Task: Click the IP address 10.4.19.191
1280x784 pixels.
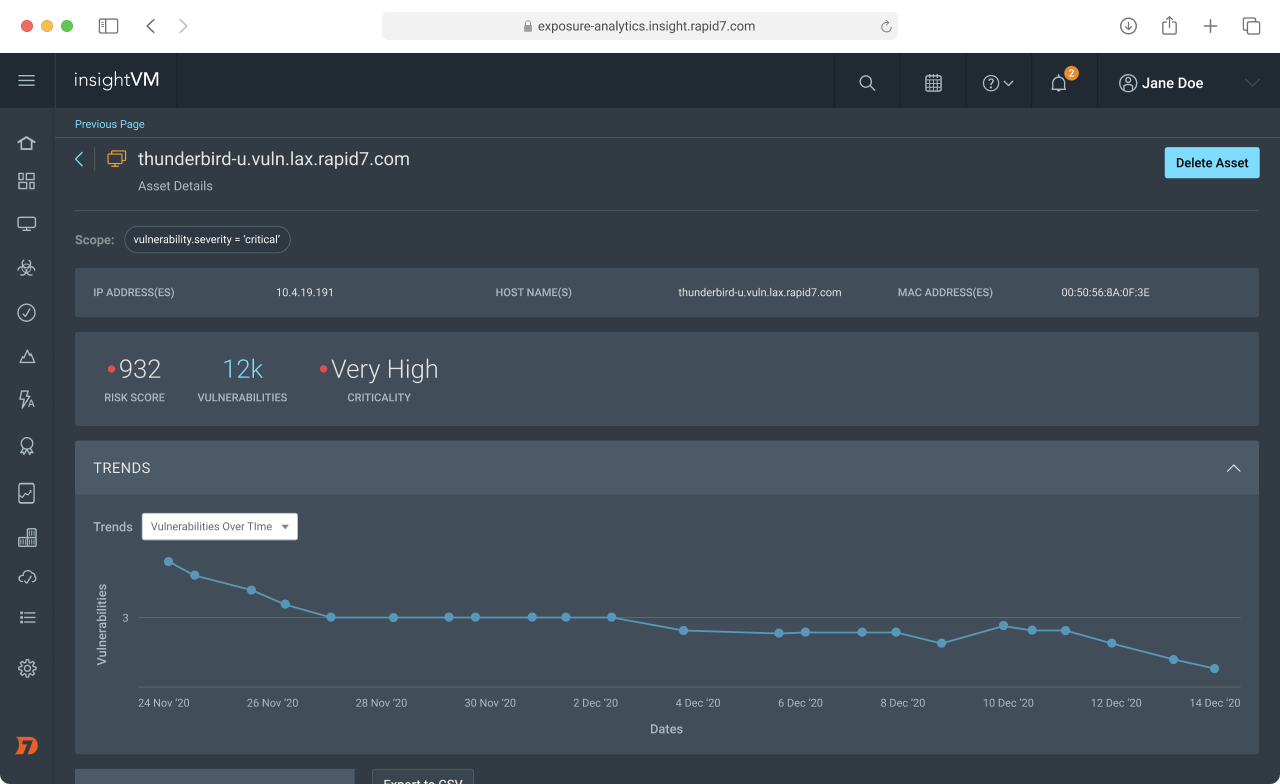Action: [x=305, y=293]
